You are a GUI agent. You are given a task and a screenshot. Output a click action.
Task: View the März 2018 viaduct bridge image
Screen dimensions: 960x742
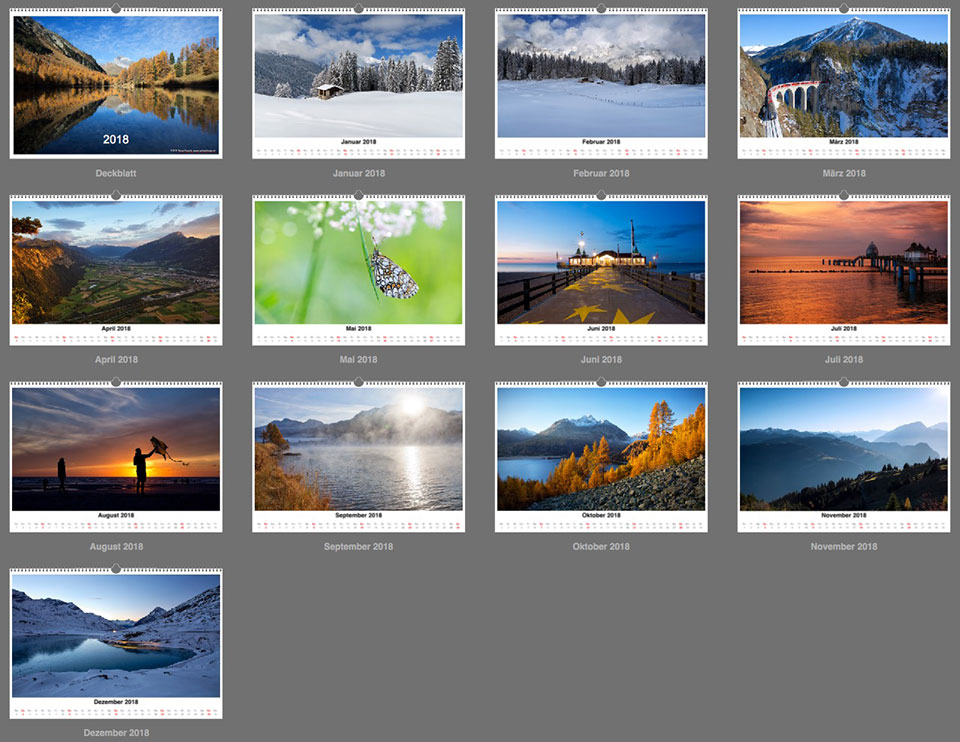844,80
